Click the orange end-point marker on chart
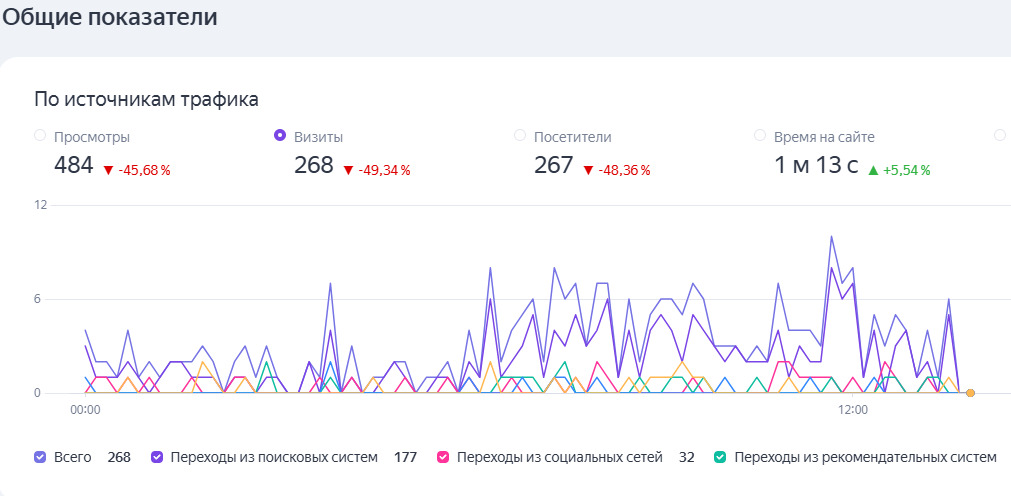The width and height of the screenshot is (1011, 496). [x=970, y=393]
